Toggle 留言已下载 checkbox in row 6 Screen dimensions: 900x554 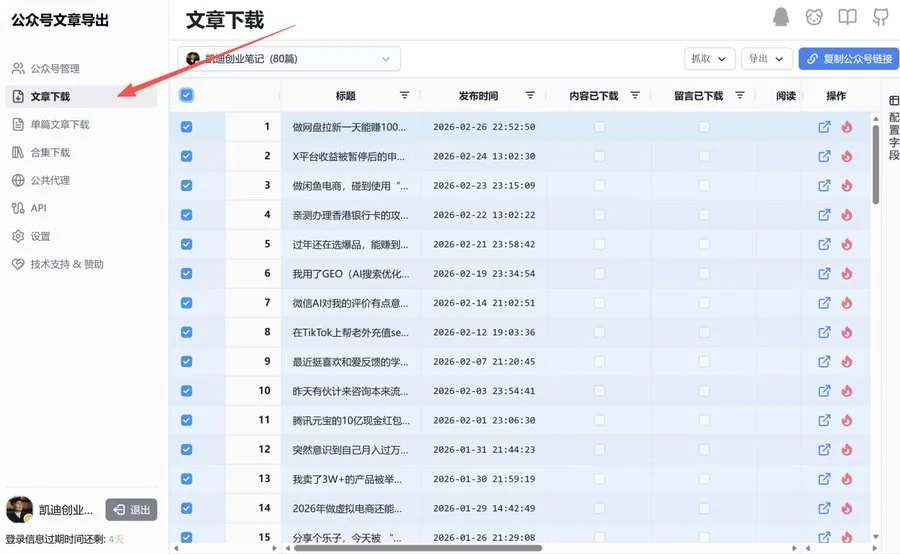point(704,273)
